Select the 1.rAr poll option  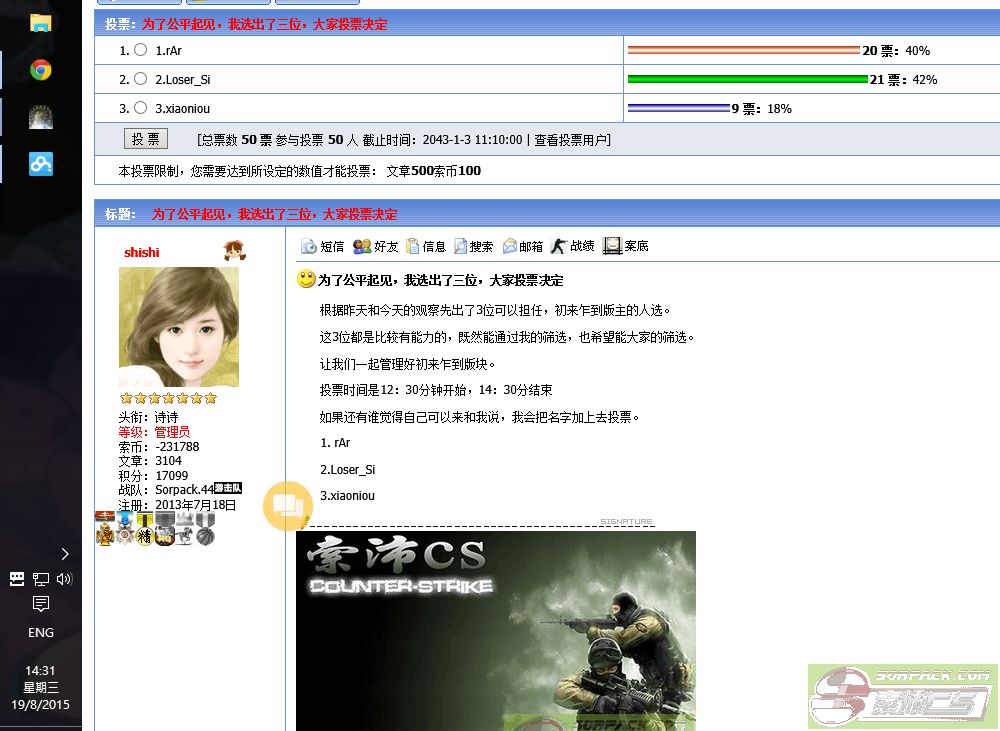(141, 50)
